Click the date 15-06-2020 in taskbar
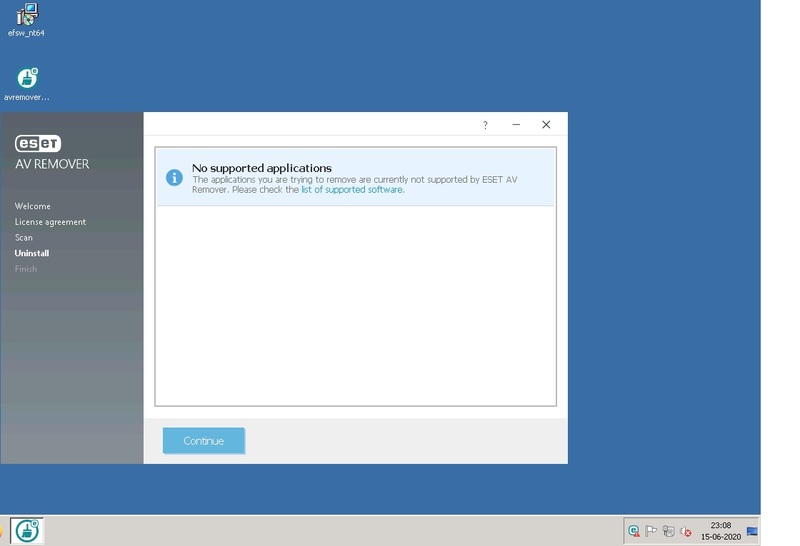 pyautogui.click(x=720, y=537)
